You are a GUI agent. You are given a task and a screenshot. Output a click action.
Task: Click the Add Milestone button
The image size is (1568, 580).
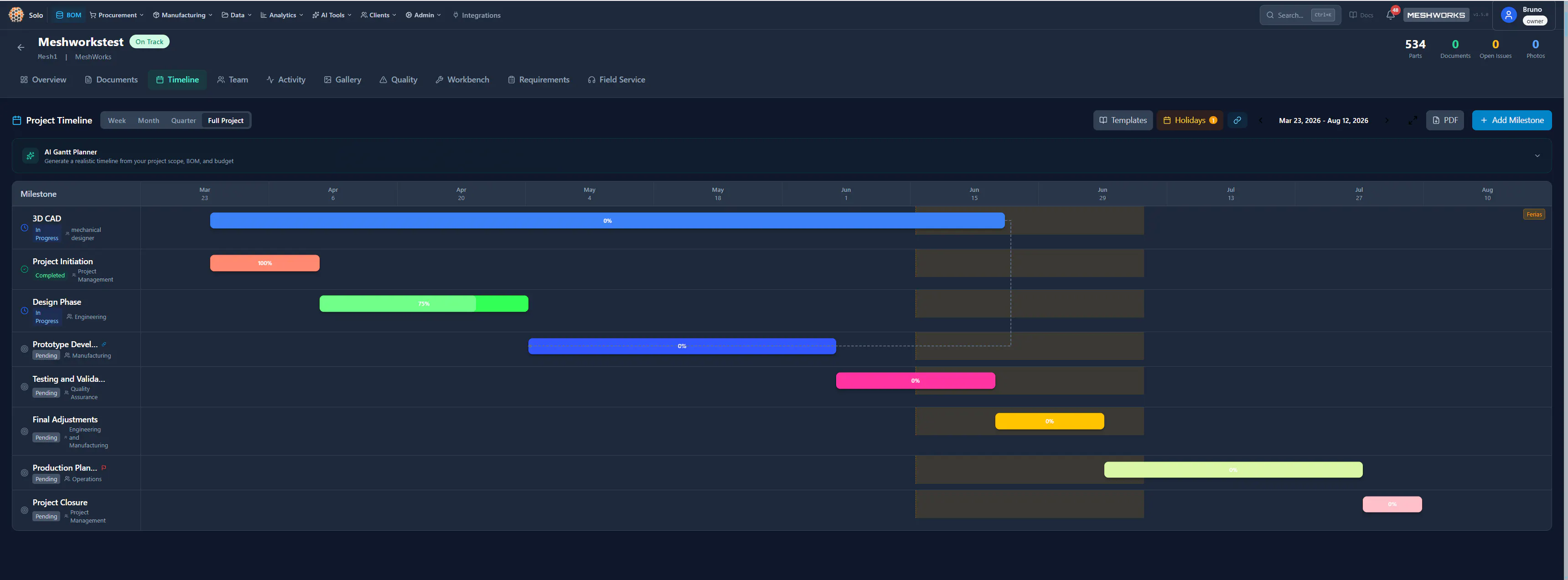pyautogui.click(x=1511, y=120)
